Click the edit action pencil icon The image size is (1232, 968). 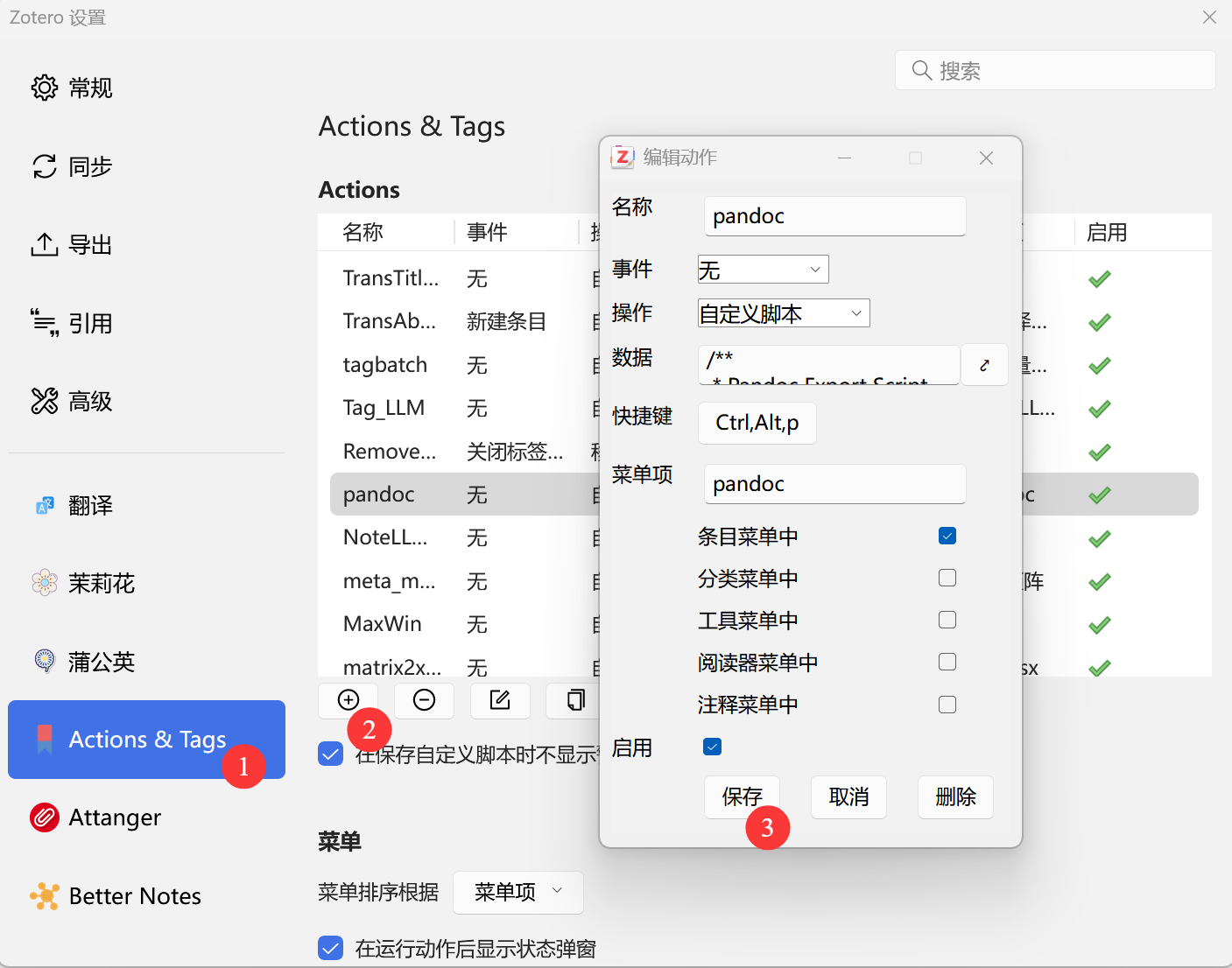pos(500,700)
